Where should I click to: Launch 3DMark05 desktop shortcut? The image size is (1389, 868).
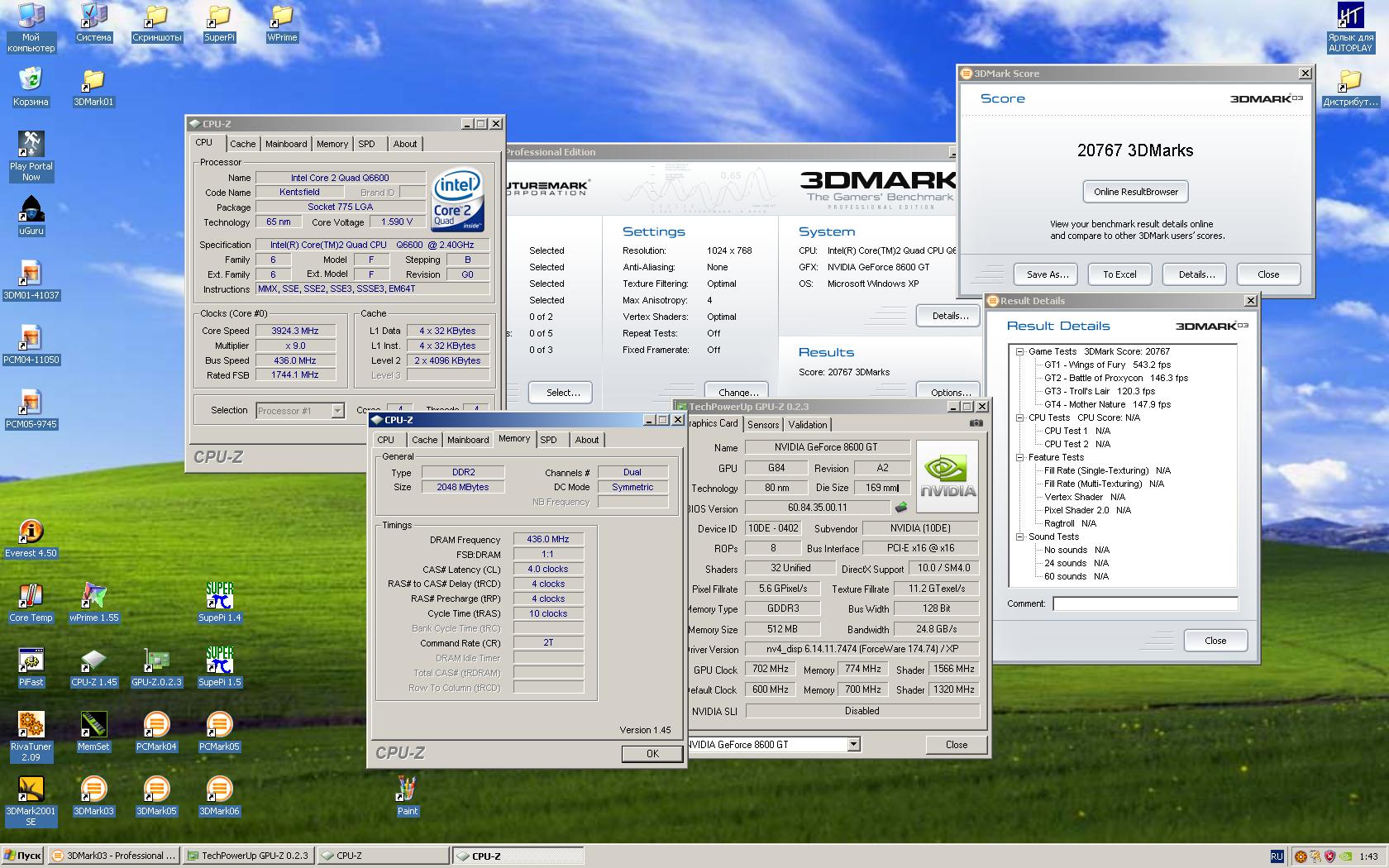click(156, 796)
